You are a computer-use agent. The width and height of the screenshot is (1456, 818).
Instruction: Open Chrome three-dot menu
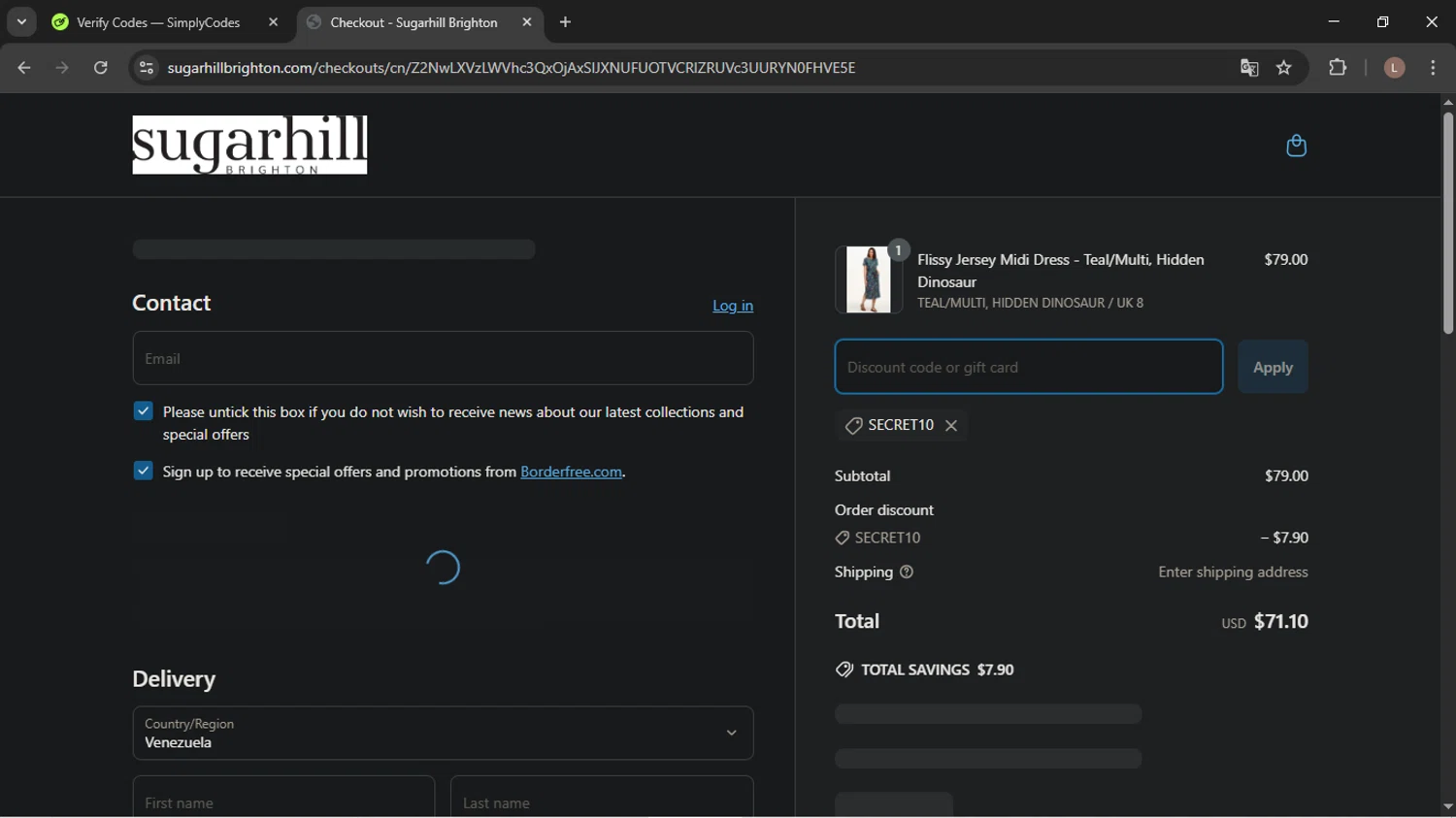tap(1433, 68)
